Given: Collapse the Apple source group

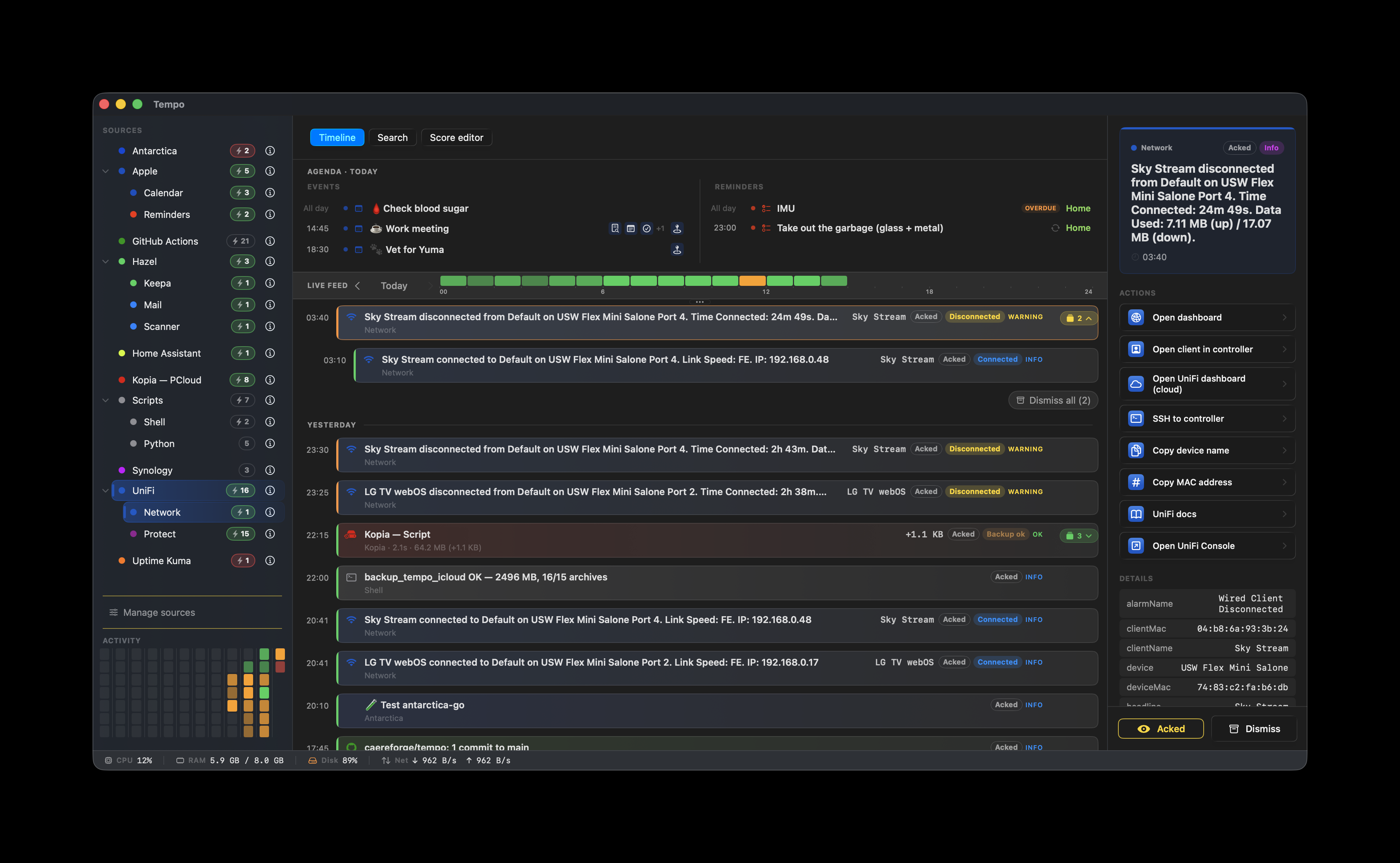Looking at the screenshot, I should pos(106,171).
